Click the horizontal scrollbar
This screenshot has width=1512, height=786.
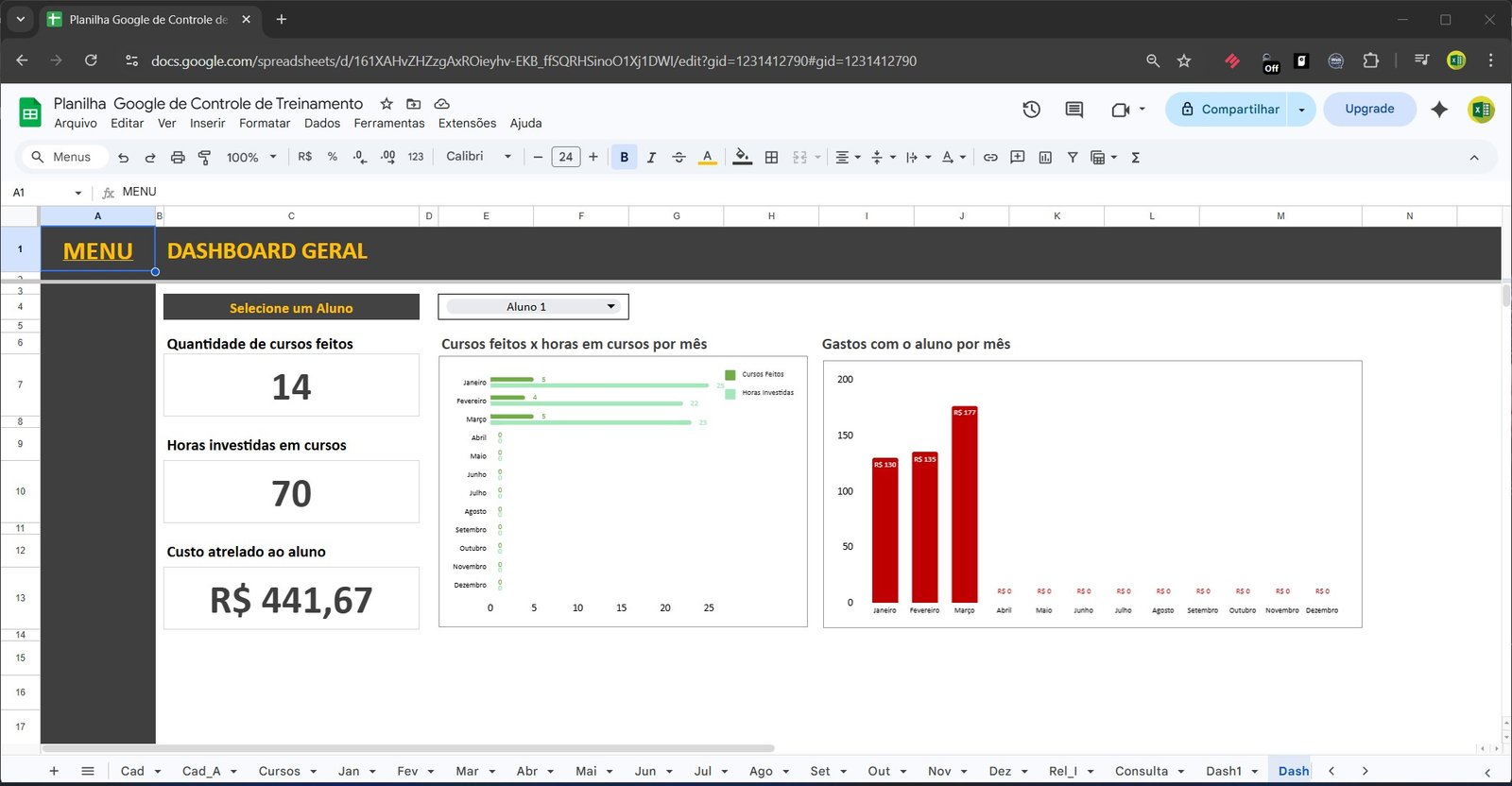point(407,748)
